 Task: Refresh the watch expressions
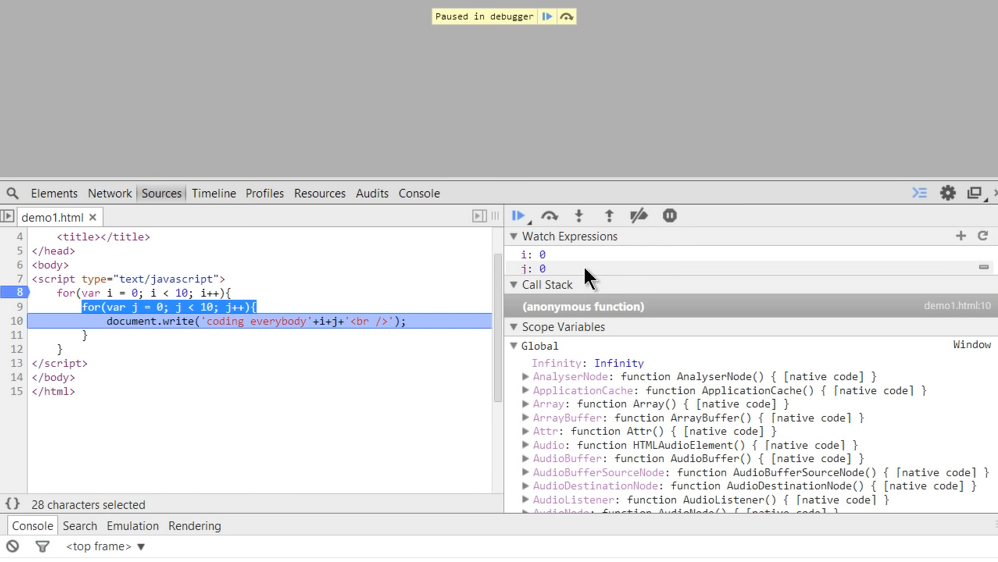click(x=983, y=235)
